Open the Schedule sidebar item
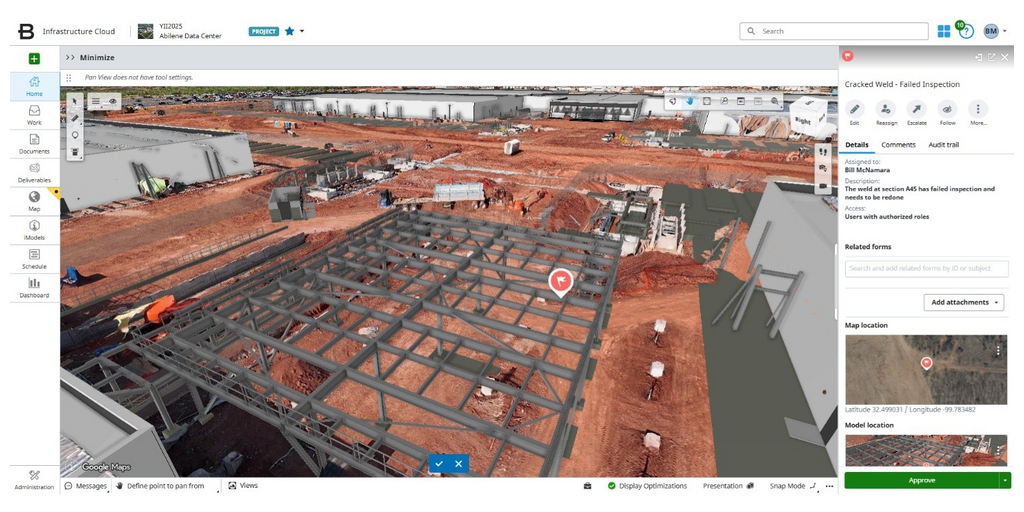Viewport: 1024px width, 512px height. coord(34,258)
